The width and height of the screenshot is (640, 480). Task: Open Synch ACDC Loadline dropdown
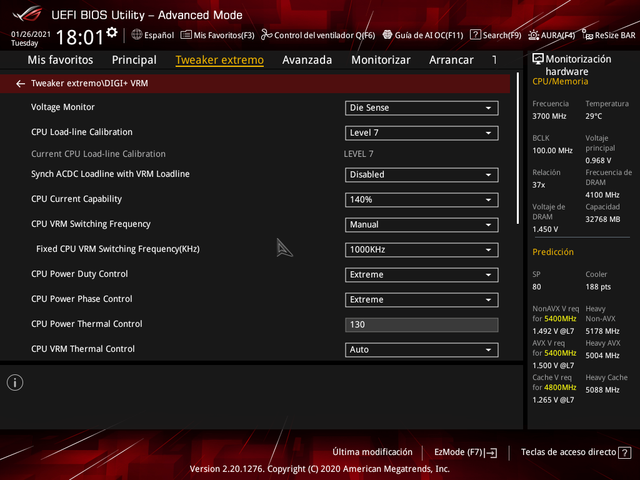(x=422, y=175)
